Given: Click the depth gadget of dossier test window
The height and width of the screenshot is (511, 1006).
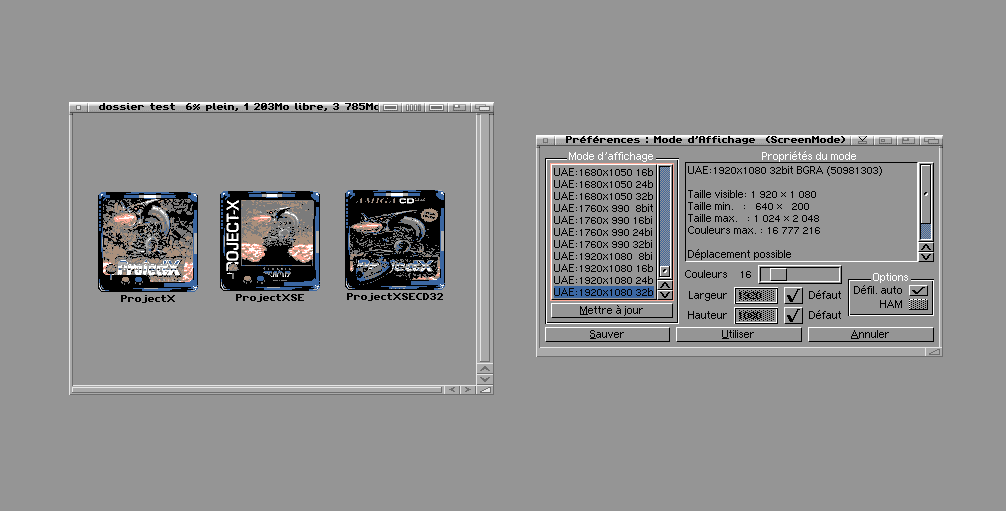Looking at the screenshot, I should [x=482, y=107].
